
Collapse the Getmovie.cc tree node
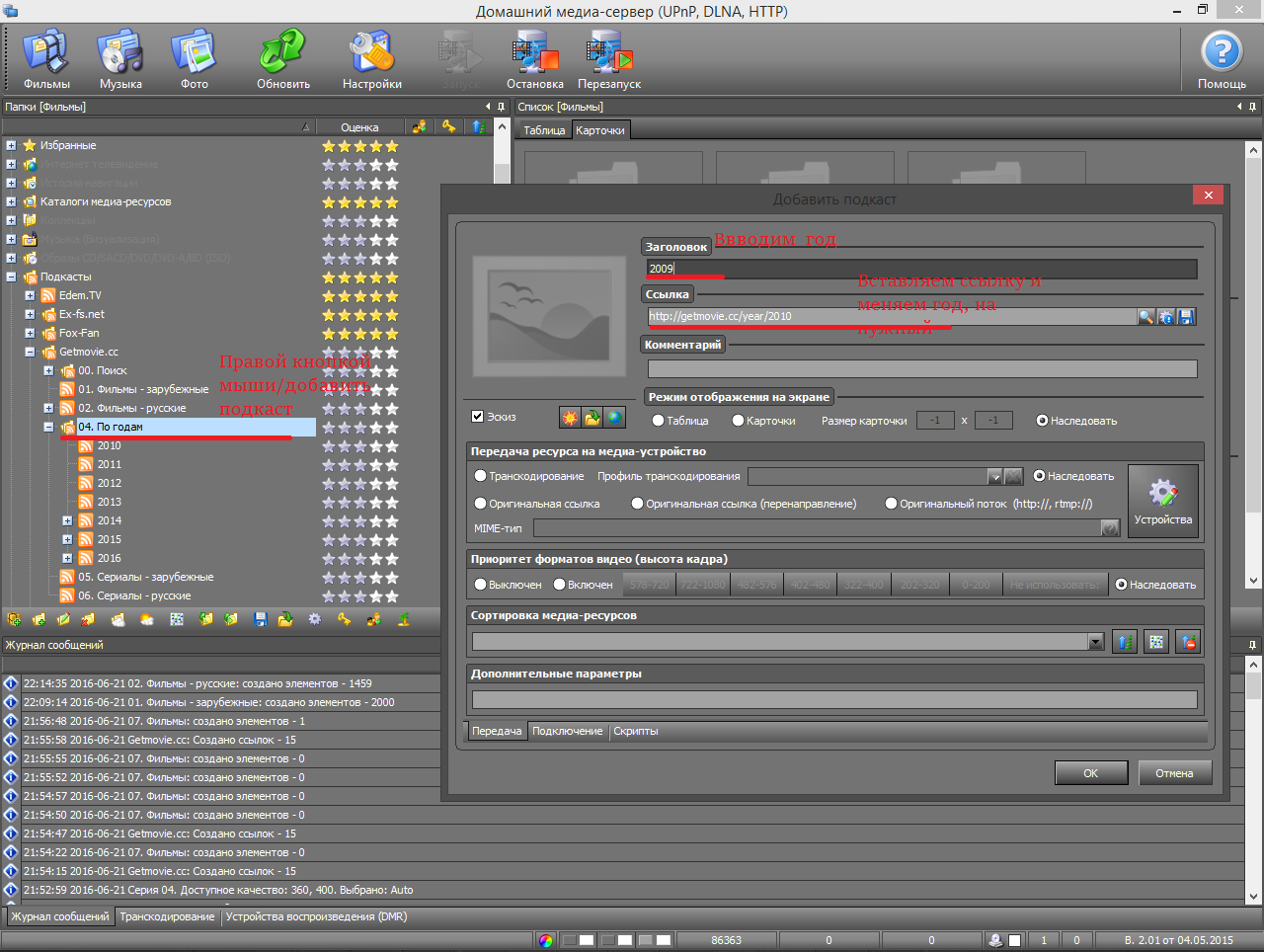pyautogui.click(x=30, y=352)
